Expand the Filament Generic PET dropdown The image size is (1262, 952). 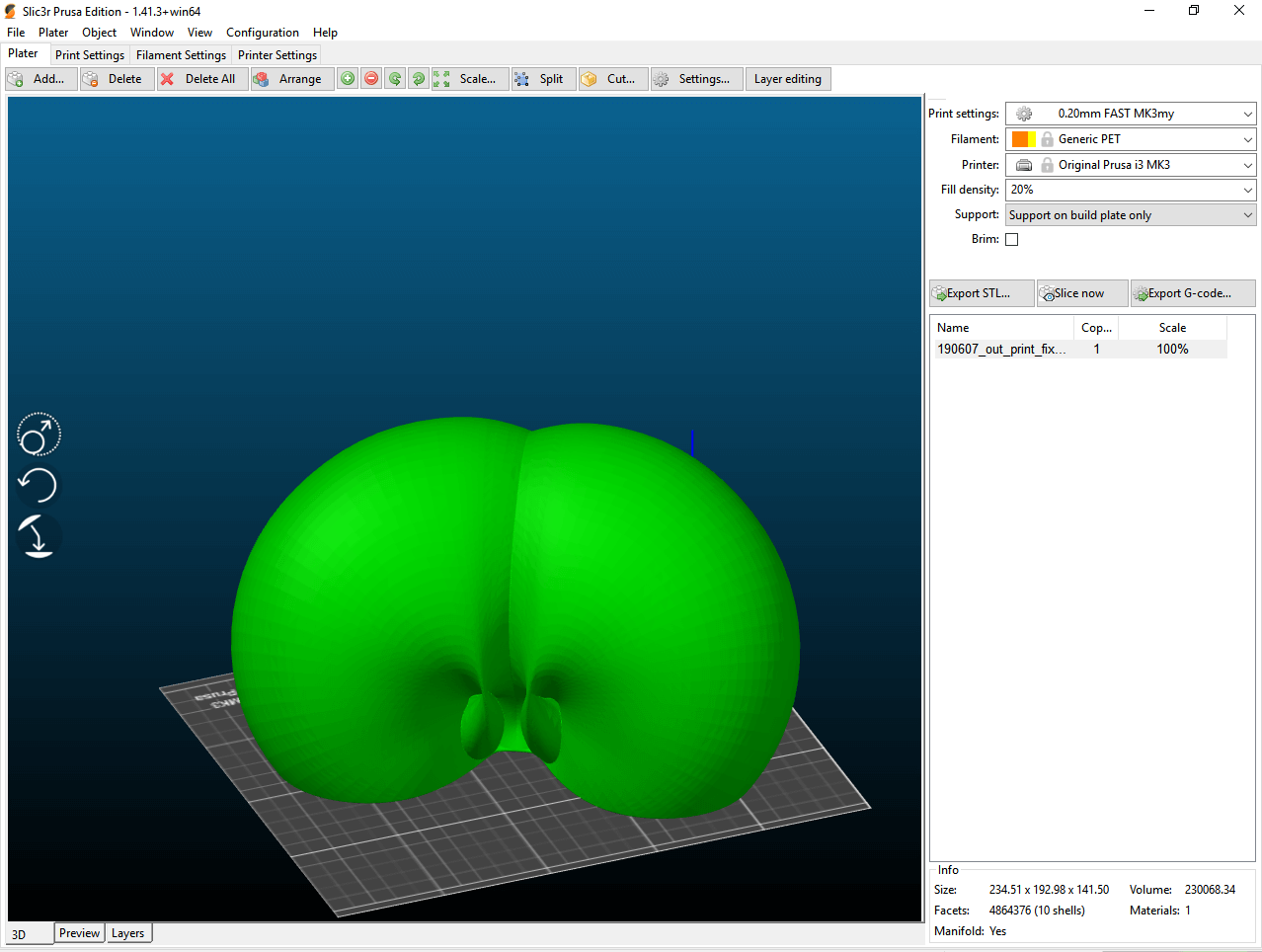(1247, 139)
